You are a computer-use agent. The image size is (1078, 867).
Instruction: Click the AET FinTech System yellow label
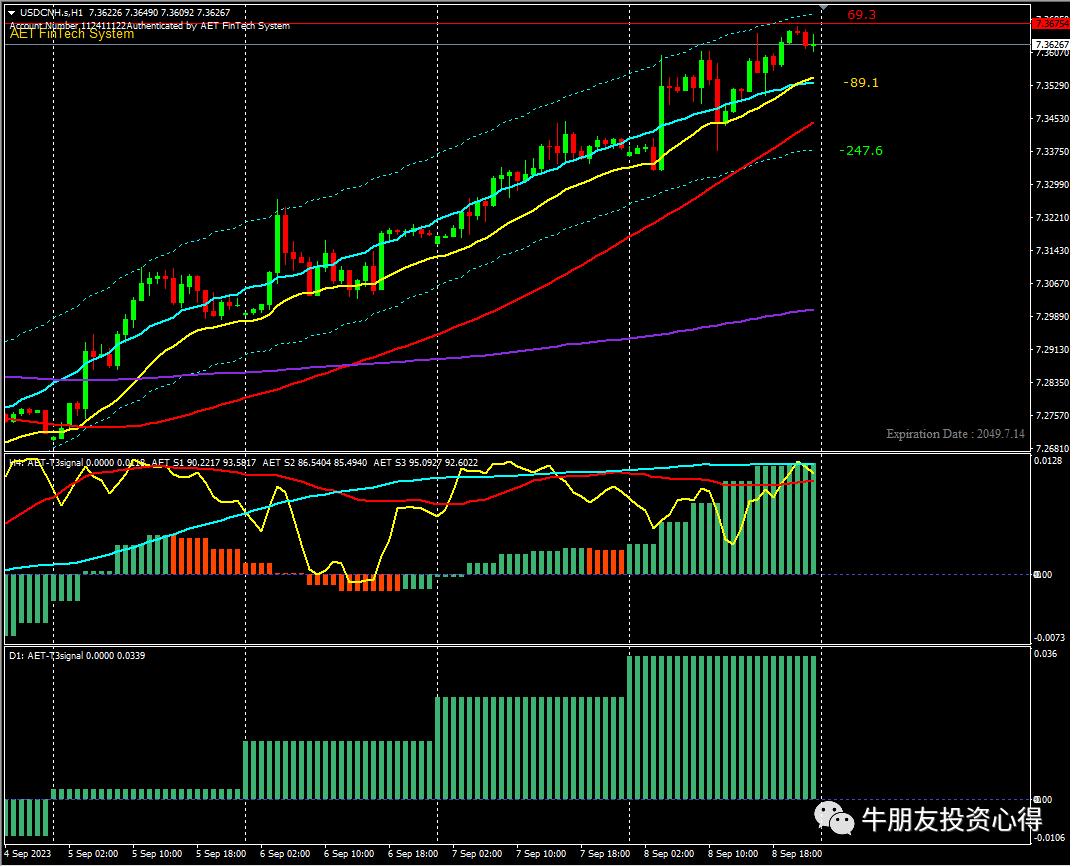[71, 34]
